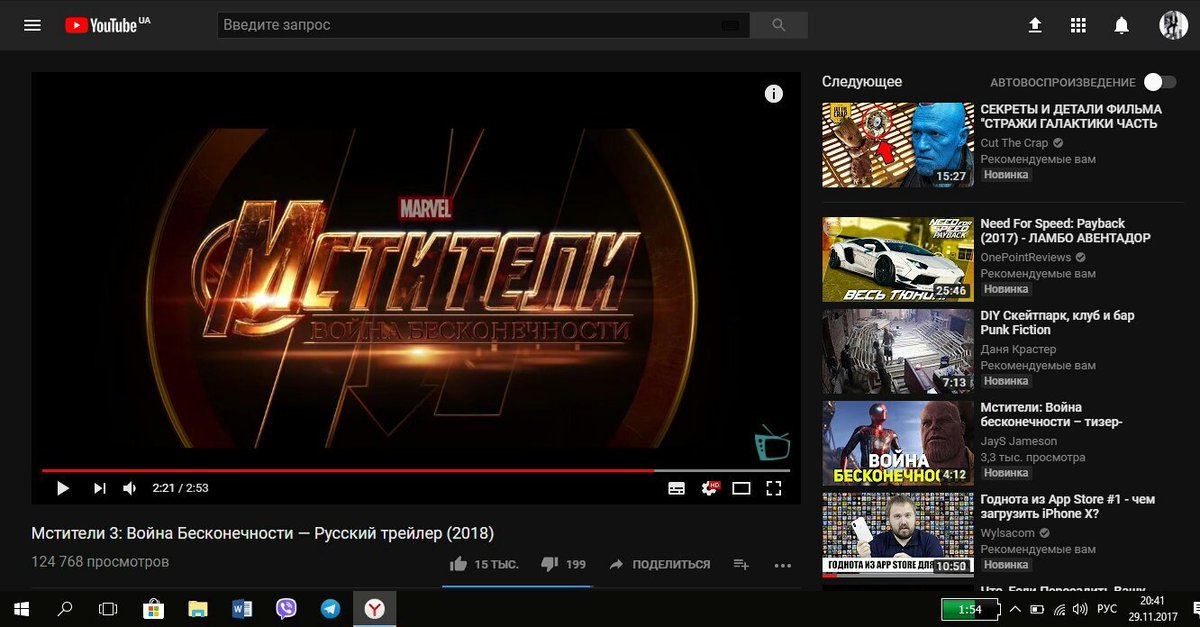This screenshot has width=1200, height=627.
Task: Open the account avatar menu
Action: (x=1172, y=25)
